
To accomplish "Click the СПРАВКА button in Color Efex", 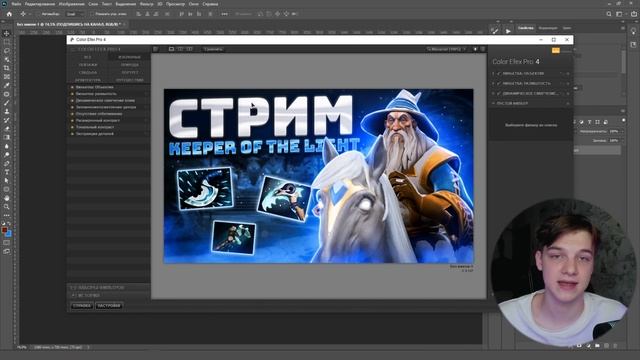I will click(x=82, y=306).
